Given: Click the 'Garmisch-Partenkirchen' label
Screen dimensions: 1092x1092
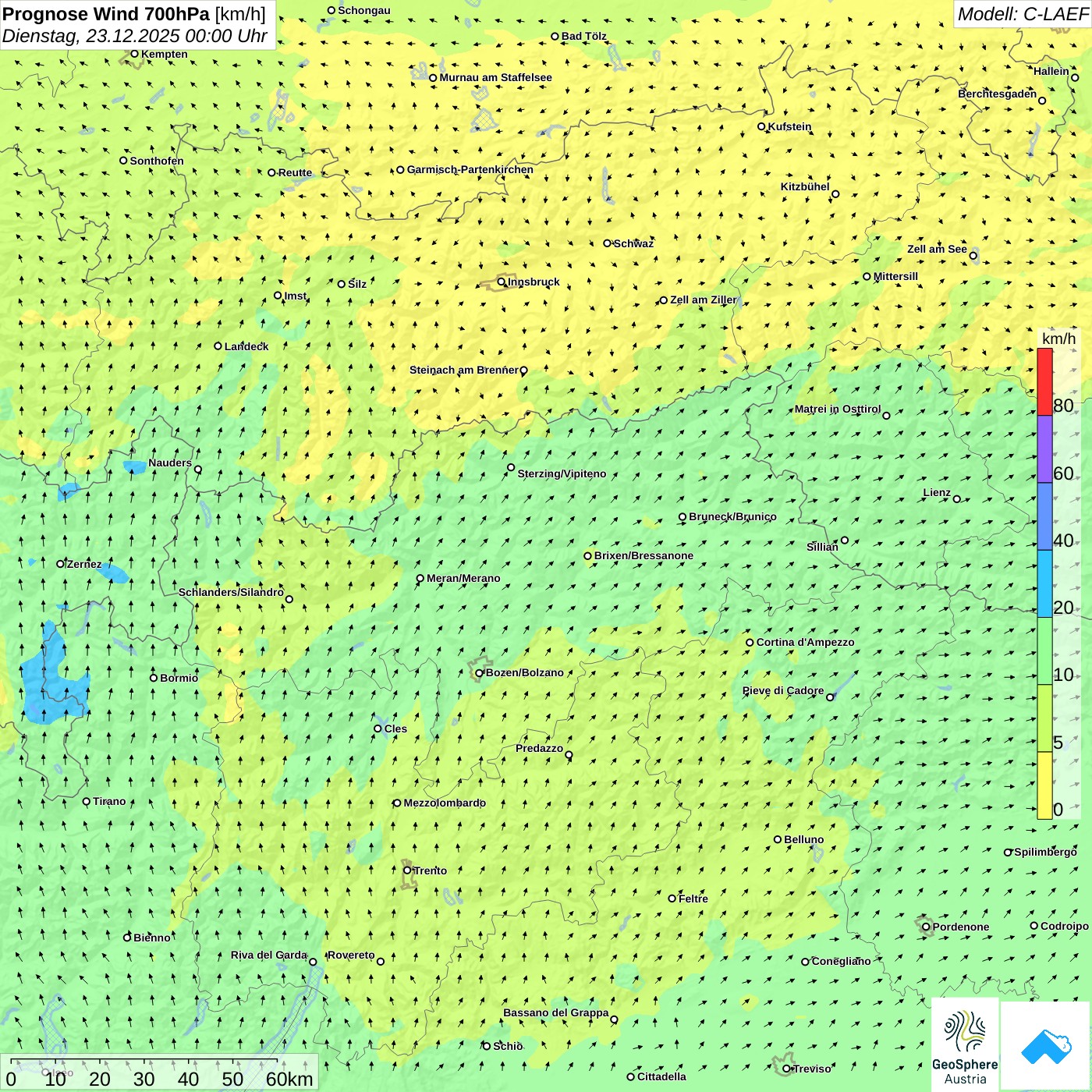Looking at the screenshot, I should (470, 169).
